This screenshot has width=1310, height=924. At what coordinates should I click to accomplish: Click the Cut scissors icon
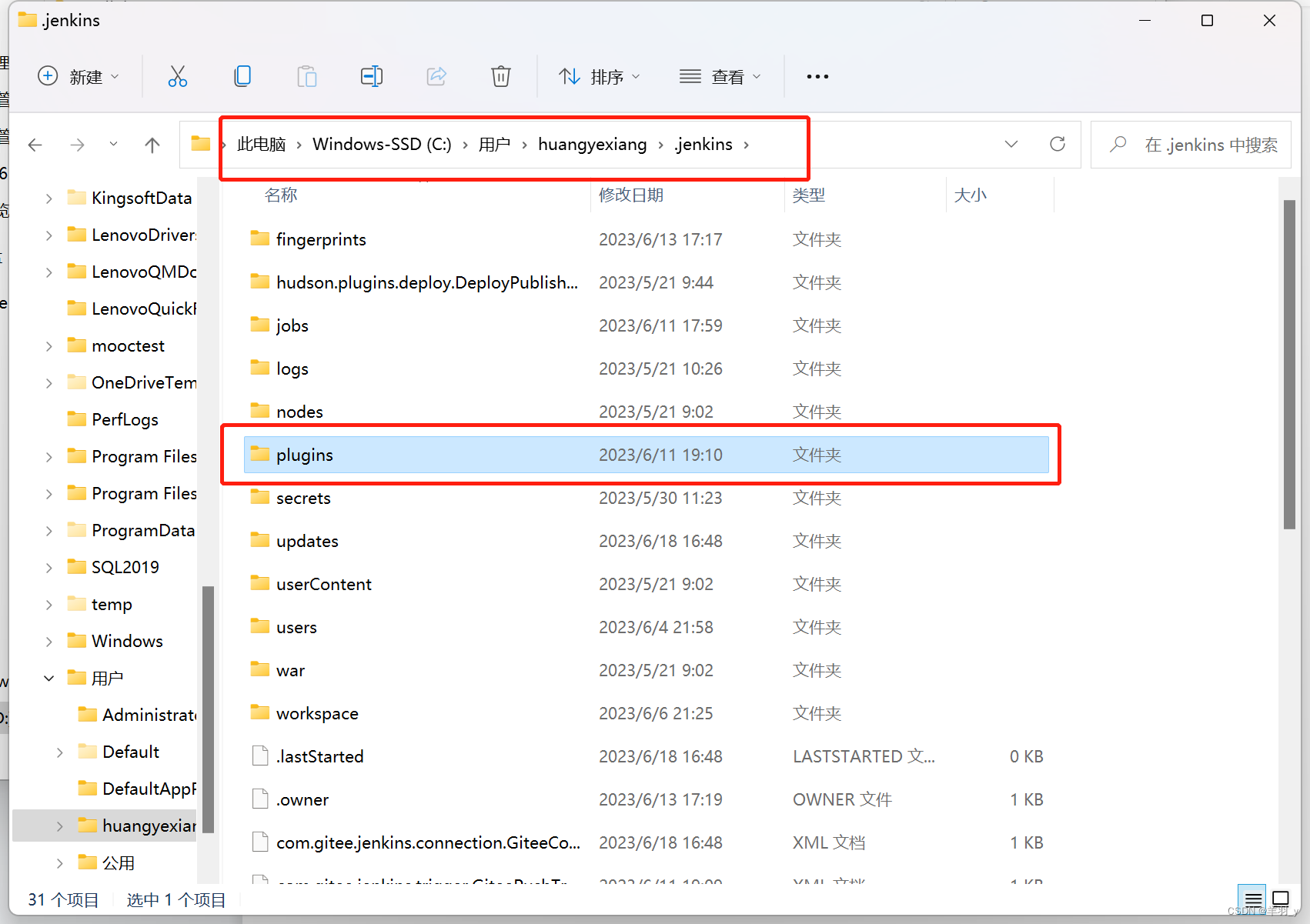click(x=178, y=76)
